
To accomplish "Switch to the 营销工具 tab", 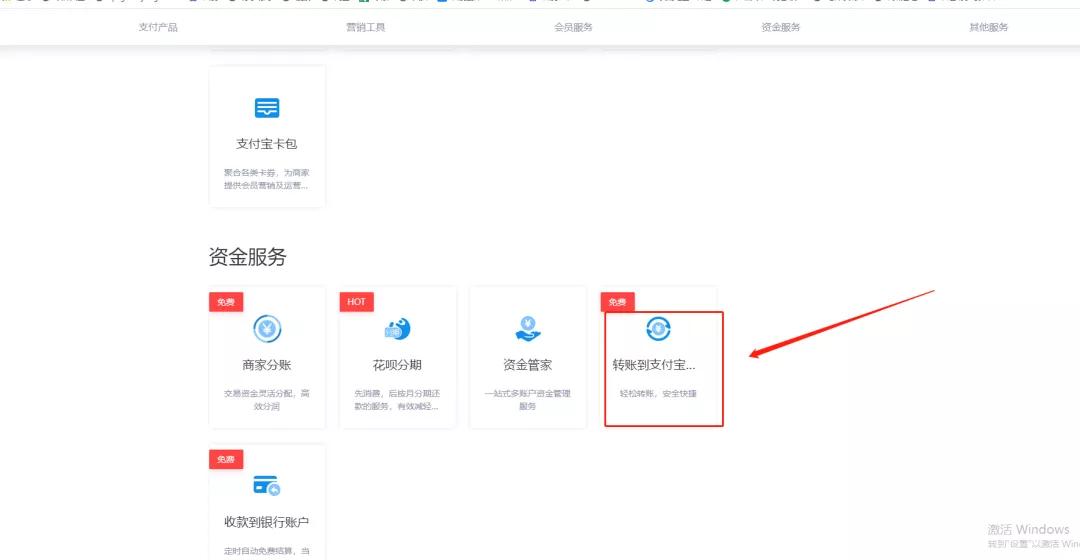I will pyautogui.click(x=366, y=27).
